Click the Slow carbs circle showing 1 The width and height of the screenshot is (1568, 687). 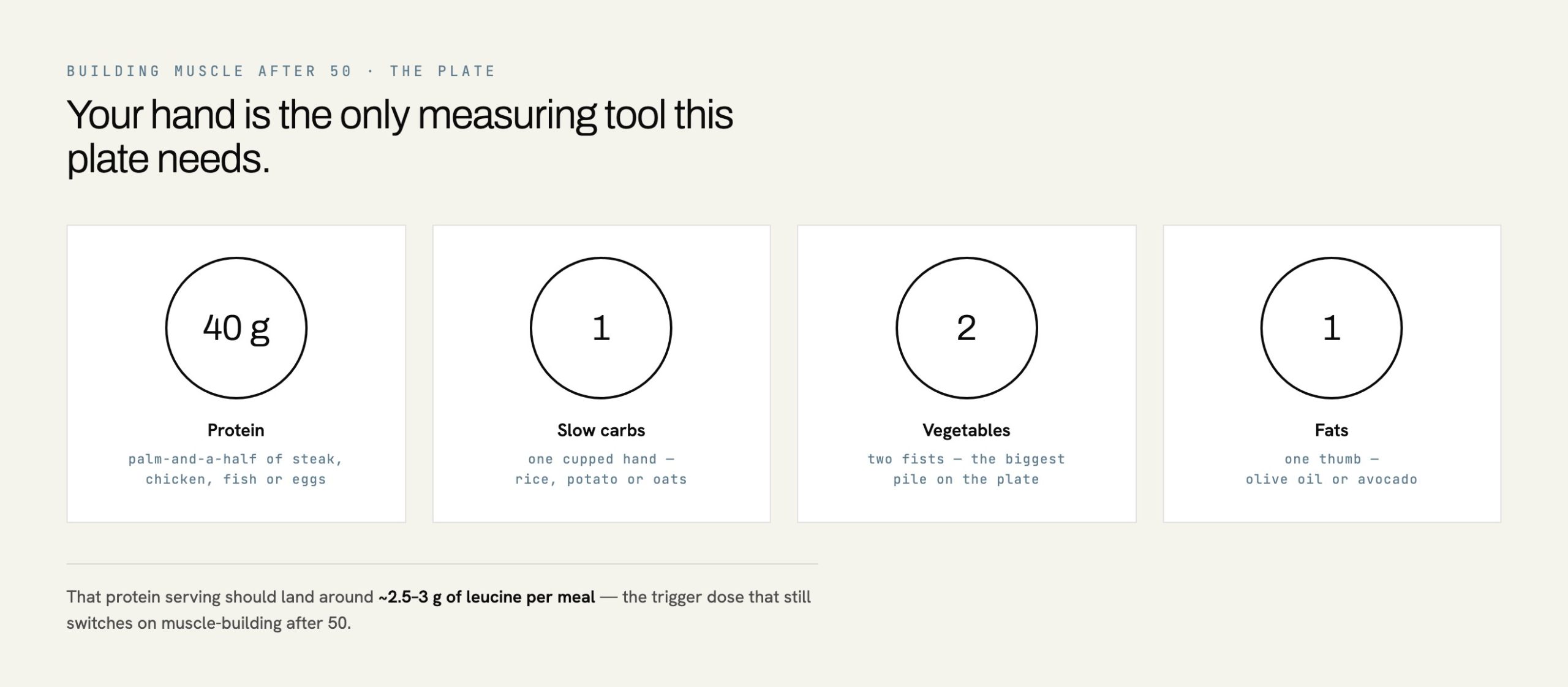(601, 328)
